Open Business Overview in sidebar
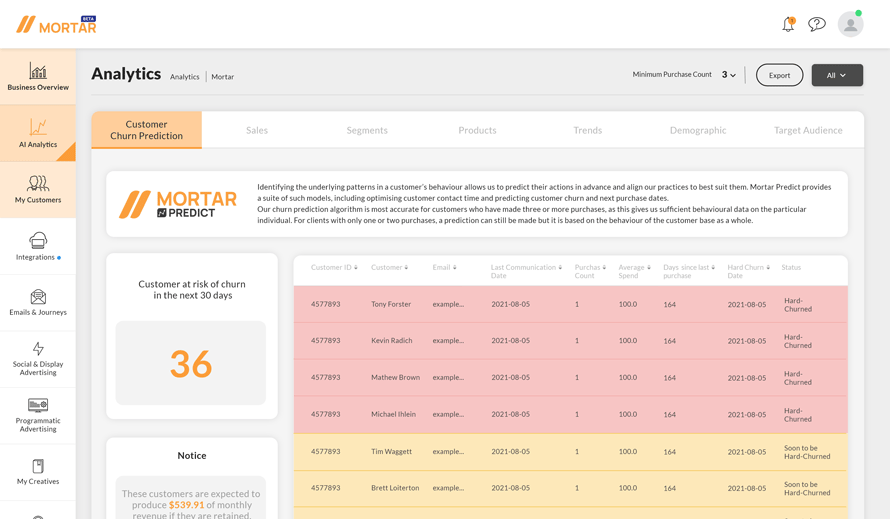The image size is (890, 519). point(37,77)
